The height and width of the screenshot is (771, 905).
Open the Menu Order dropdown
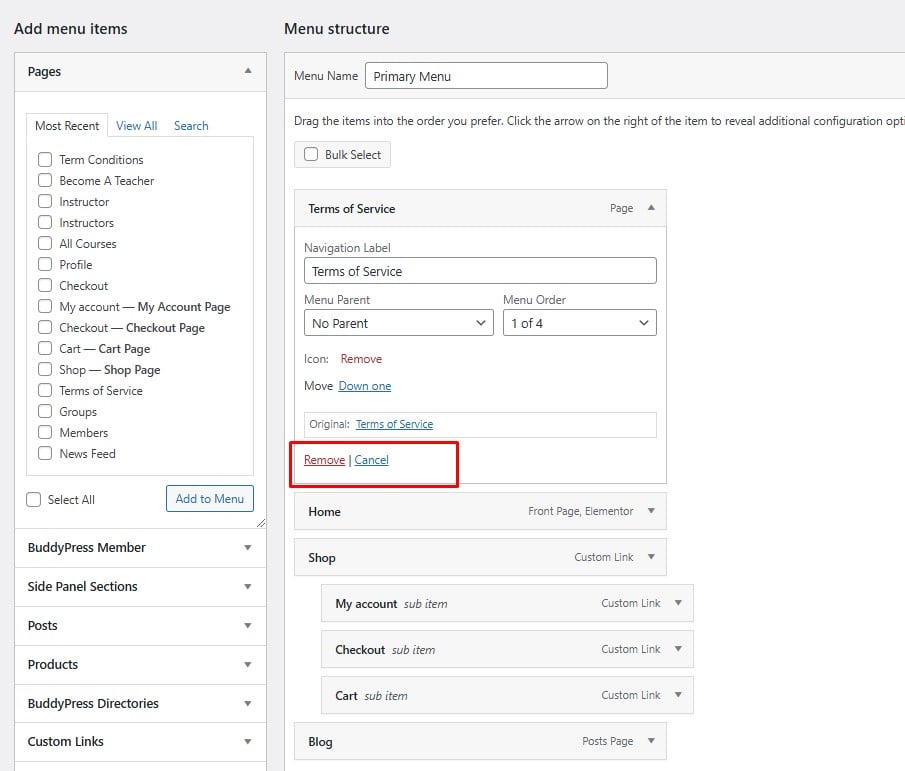point(579,323)
